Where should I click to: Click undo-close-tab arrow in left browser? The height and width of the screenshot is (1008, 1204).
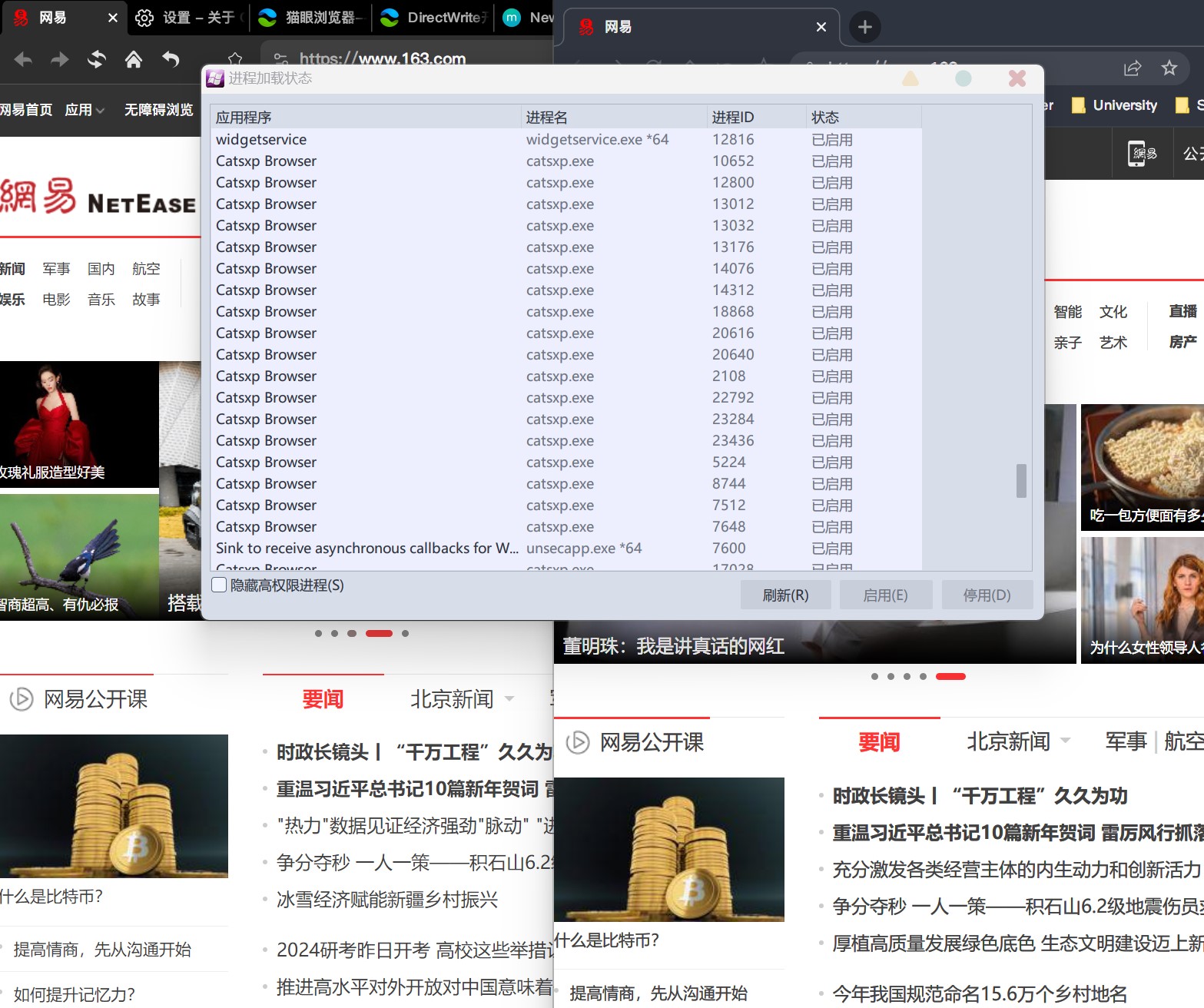[x=171, y=59]
